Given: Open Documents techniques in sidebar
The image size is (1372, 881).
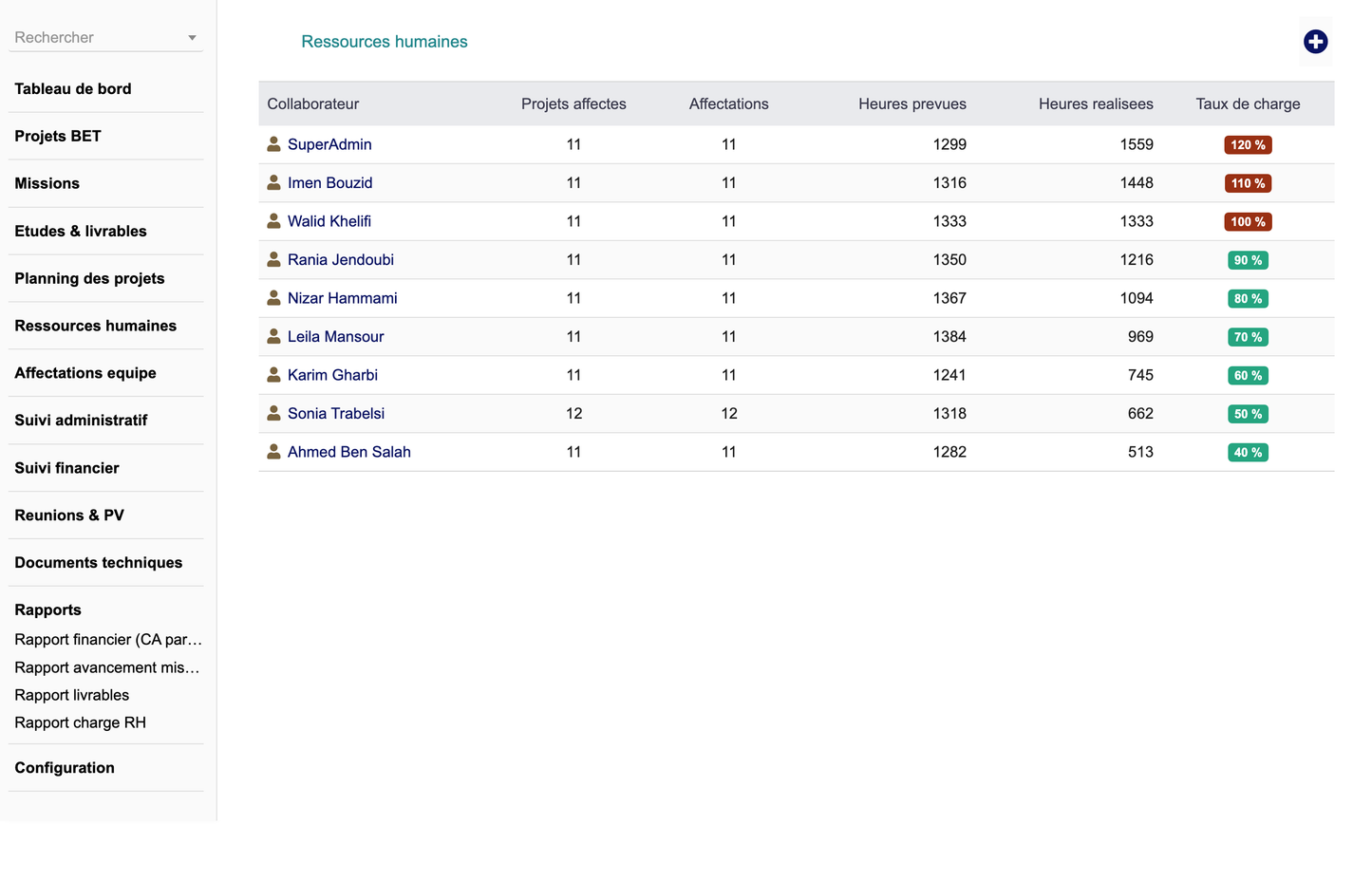Looking at the screenshot, I should tap(98, 562).
